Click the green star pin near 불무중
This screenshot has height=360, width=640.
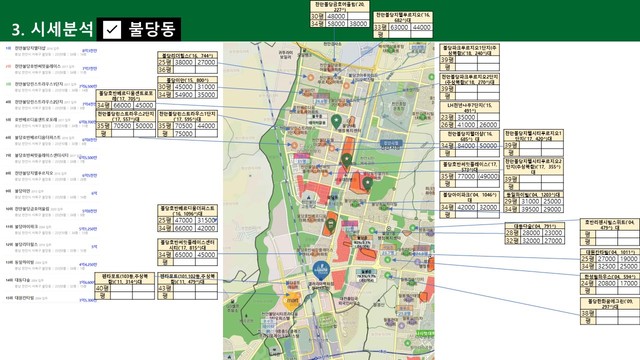[336, 122]
